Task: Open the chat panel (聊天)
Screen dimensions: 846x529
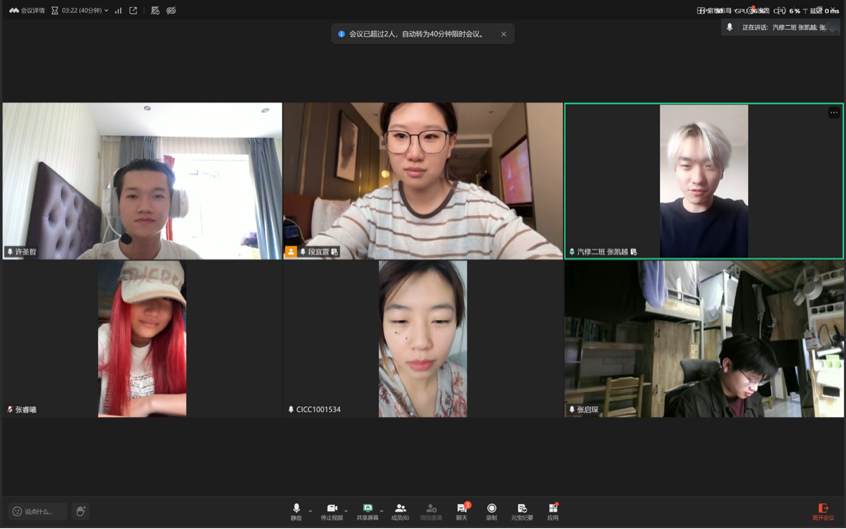Action: coord(462,512)
